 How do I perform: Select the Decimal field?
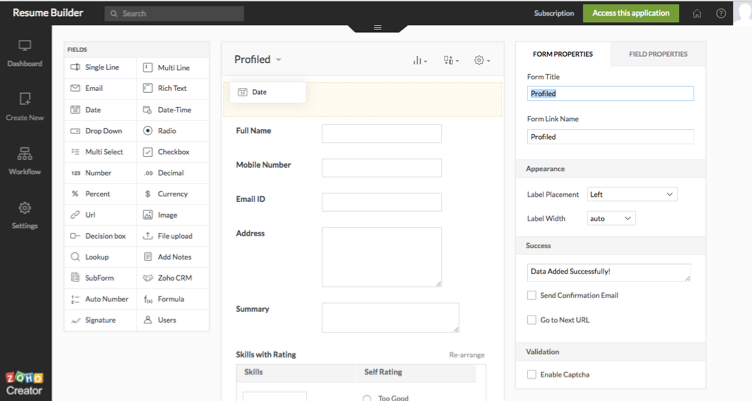[x=173, y=173]
